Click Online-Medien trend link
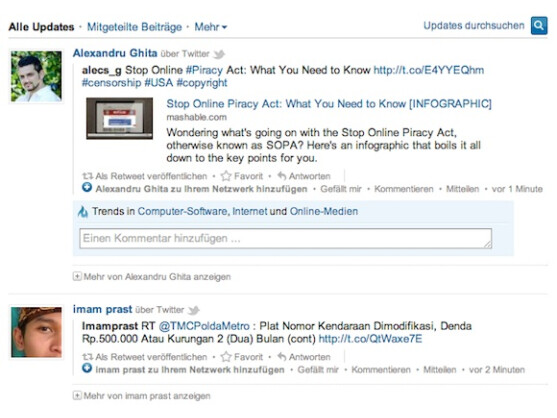The width and height of the screenshot is (557, 418). [324, 211]
